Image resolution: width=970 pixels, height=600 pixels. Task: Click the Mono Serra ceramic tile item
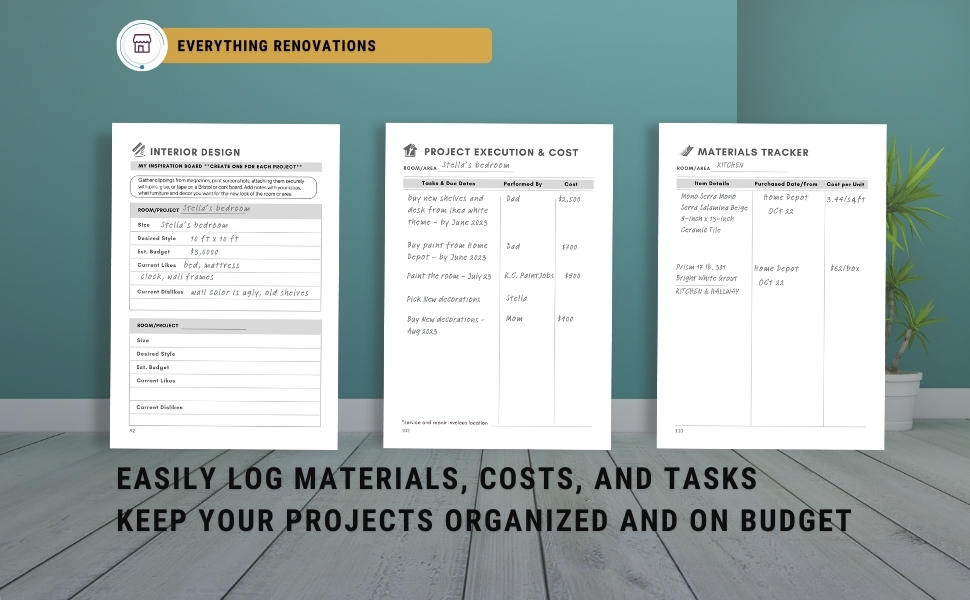[x=714, y=213]
